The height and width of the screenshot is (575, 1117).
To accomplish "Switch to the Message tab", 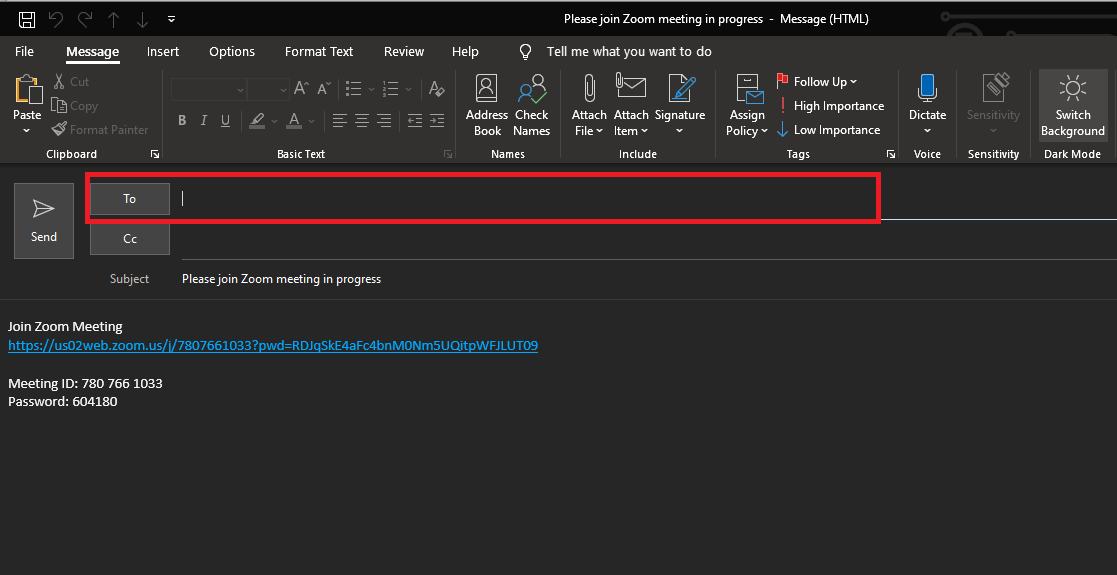I will point(93,51).
